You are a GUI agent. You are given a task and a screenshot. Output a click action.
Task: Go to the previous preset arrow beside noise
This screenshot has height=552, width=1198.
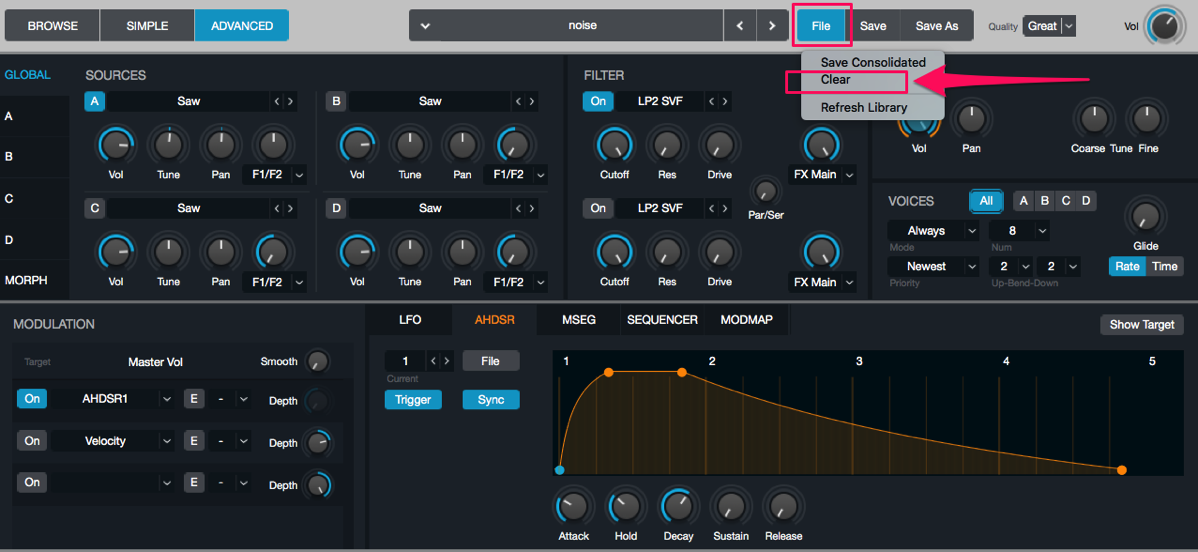[x=740, y=26]
